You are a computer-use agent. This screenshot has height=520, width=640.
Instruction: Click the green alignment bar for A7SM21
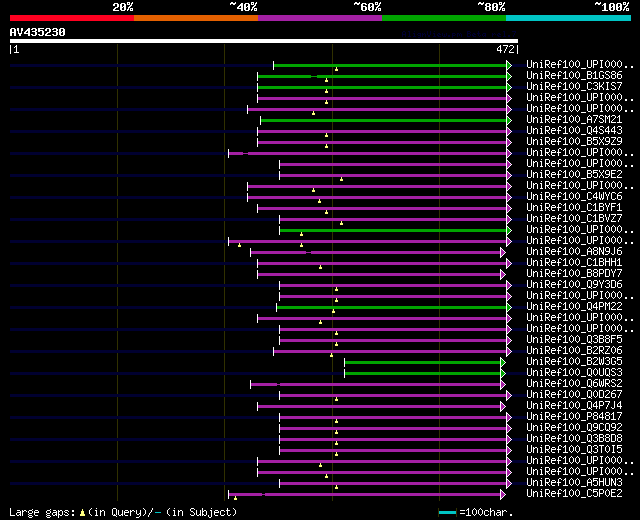coord(384,120)
